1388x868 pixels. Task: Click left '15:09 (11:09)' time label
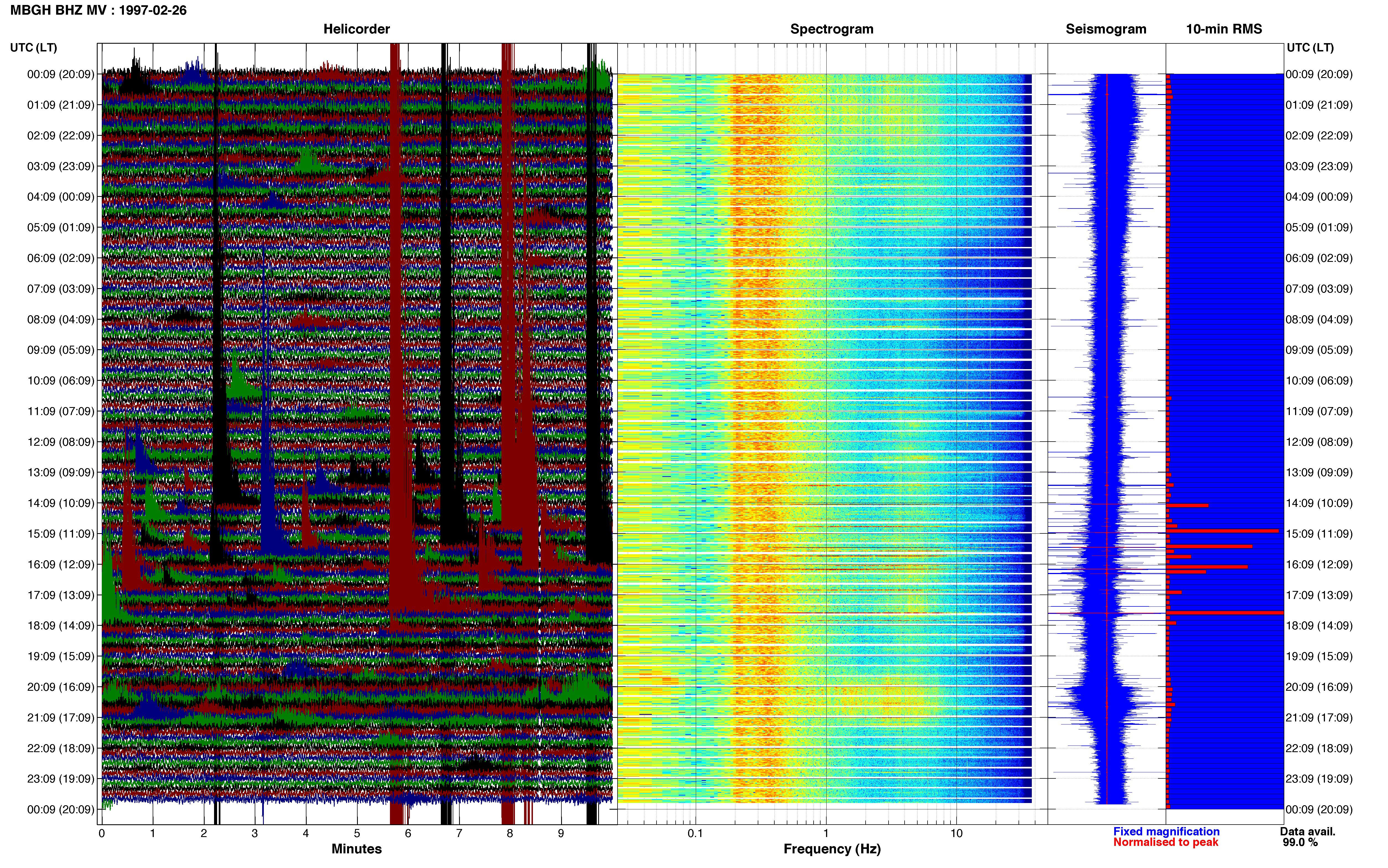click(x=61, y=534)
